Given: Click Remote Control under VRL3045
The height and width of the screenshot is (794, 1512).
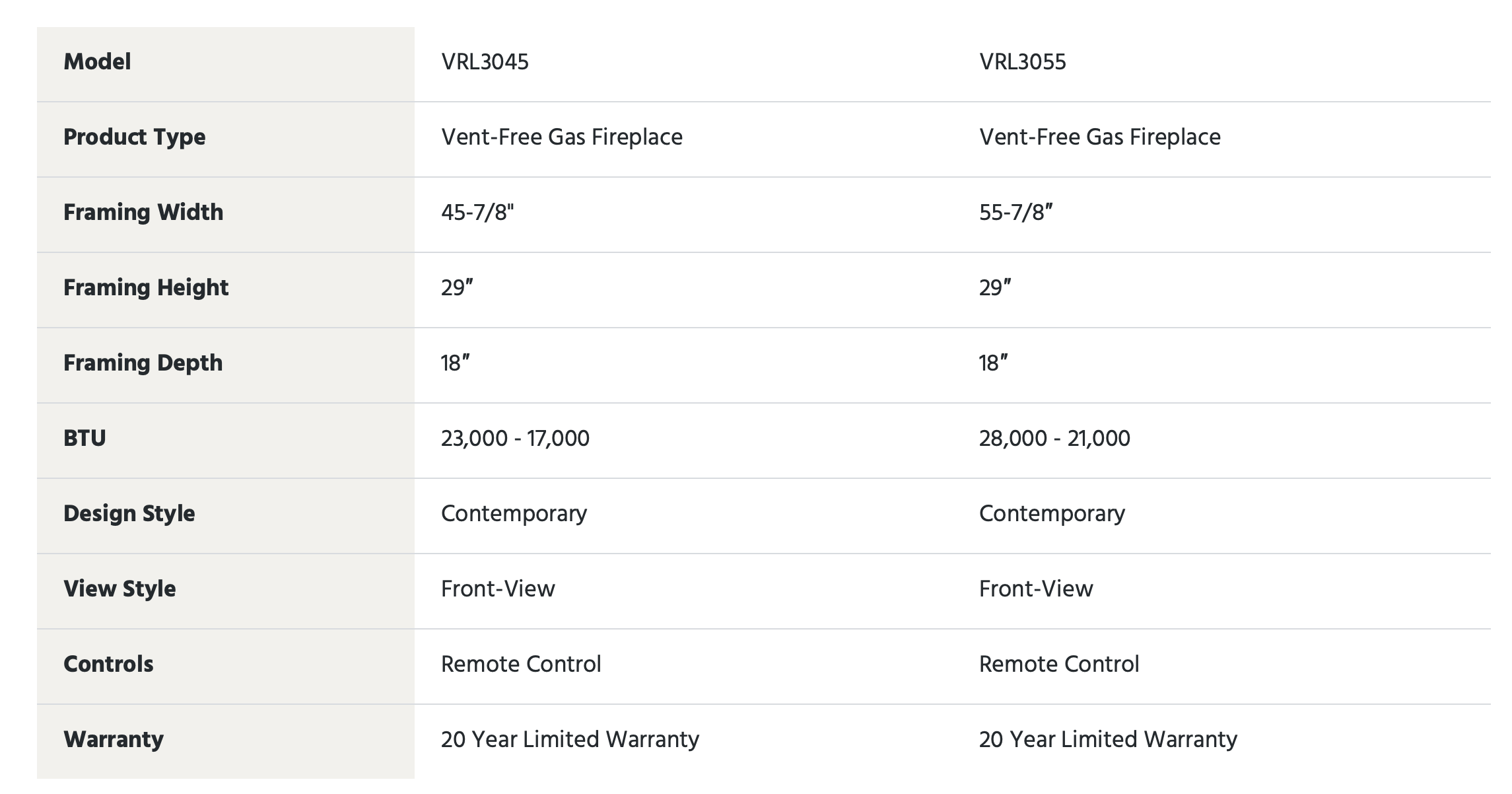Looking at the screenshot, I should [521, 665].
